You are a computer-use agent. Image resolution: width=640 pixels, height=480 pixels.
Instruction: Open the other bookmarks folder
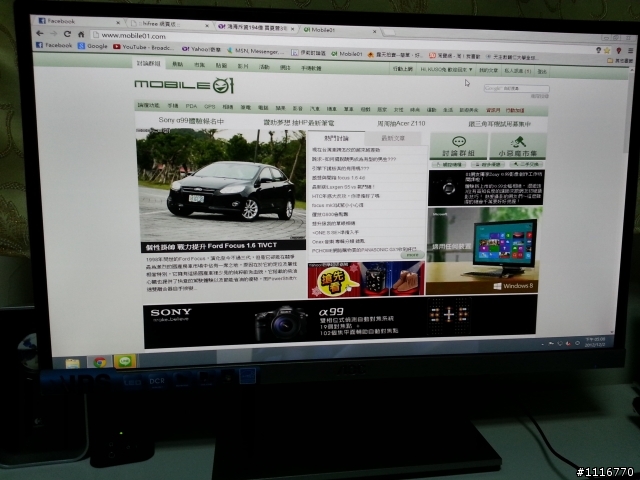tap(620, 61)
